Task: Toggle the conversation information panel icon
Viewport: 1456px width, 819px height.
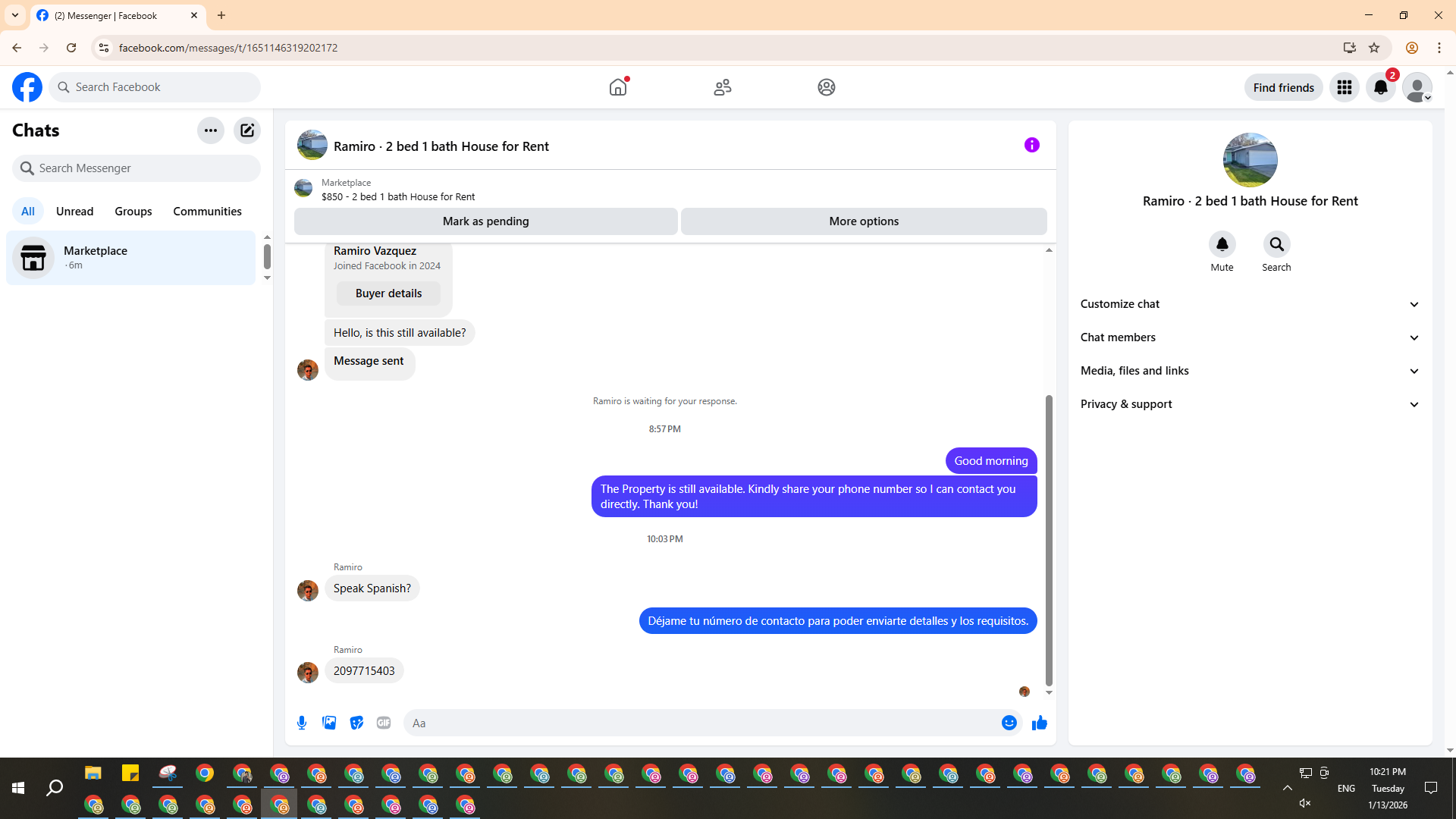Action: (x=1031, y=145)
